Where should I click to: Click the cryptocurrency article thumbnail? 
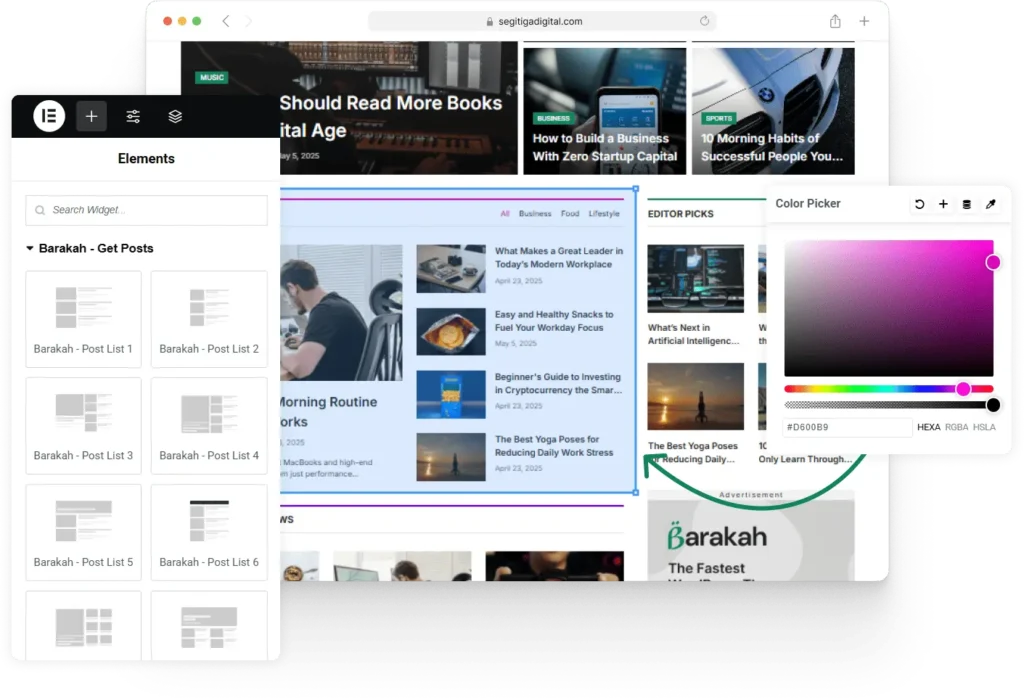[451, 394]
